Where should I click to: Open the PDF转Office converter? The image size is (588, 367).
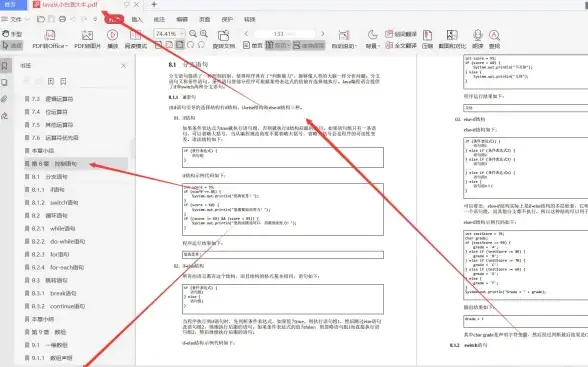pyautogui.click(x=50, y=39)
